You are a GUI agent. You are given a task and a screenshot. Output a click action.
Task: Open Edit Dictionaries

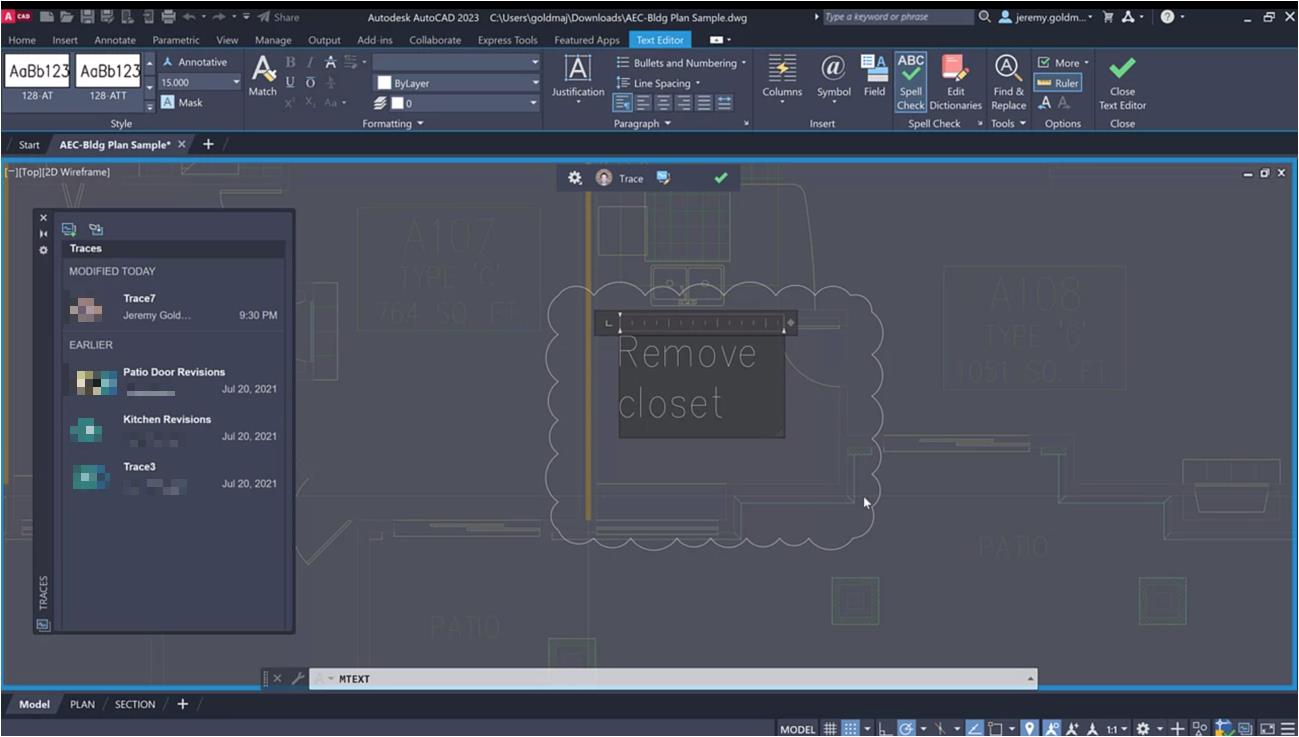click(x=955, y=83)
